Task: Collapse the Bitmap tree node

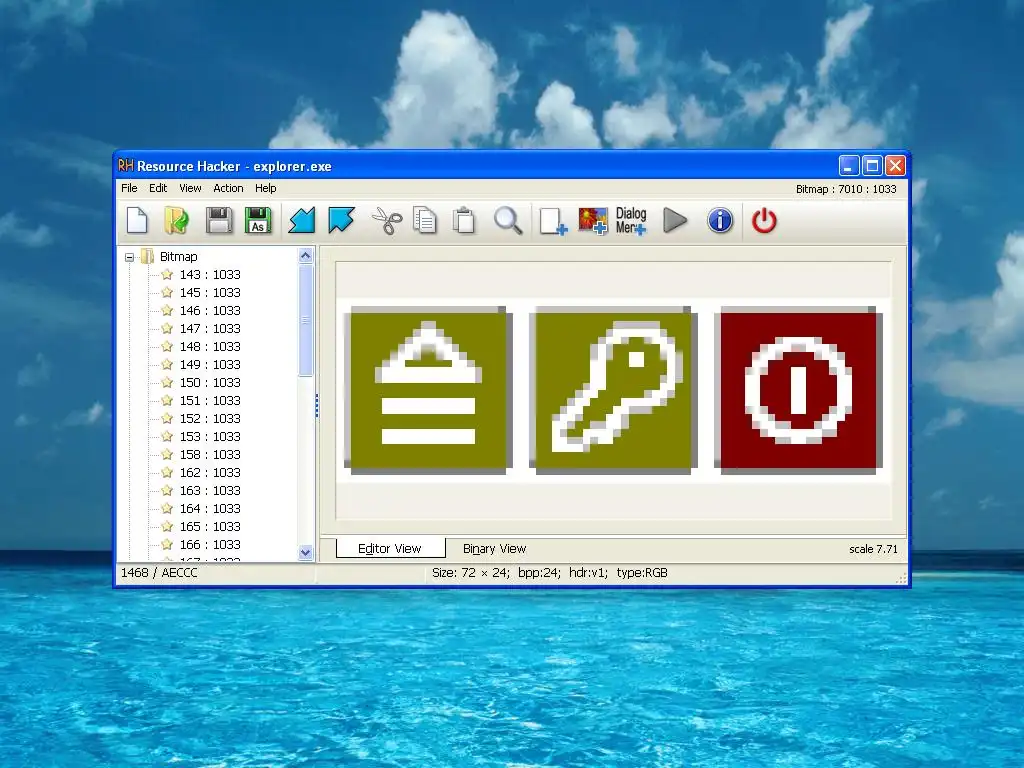Action: 129,257
